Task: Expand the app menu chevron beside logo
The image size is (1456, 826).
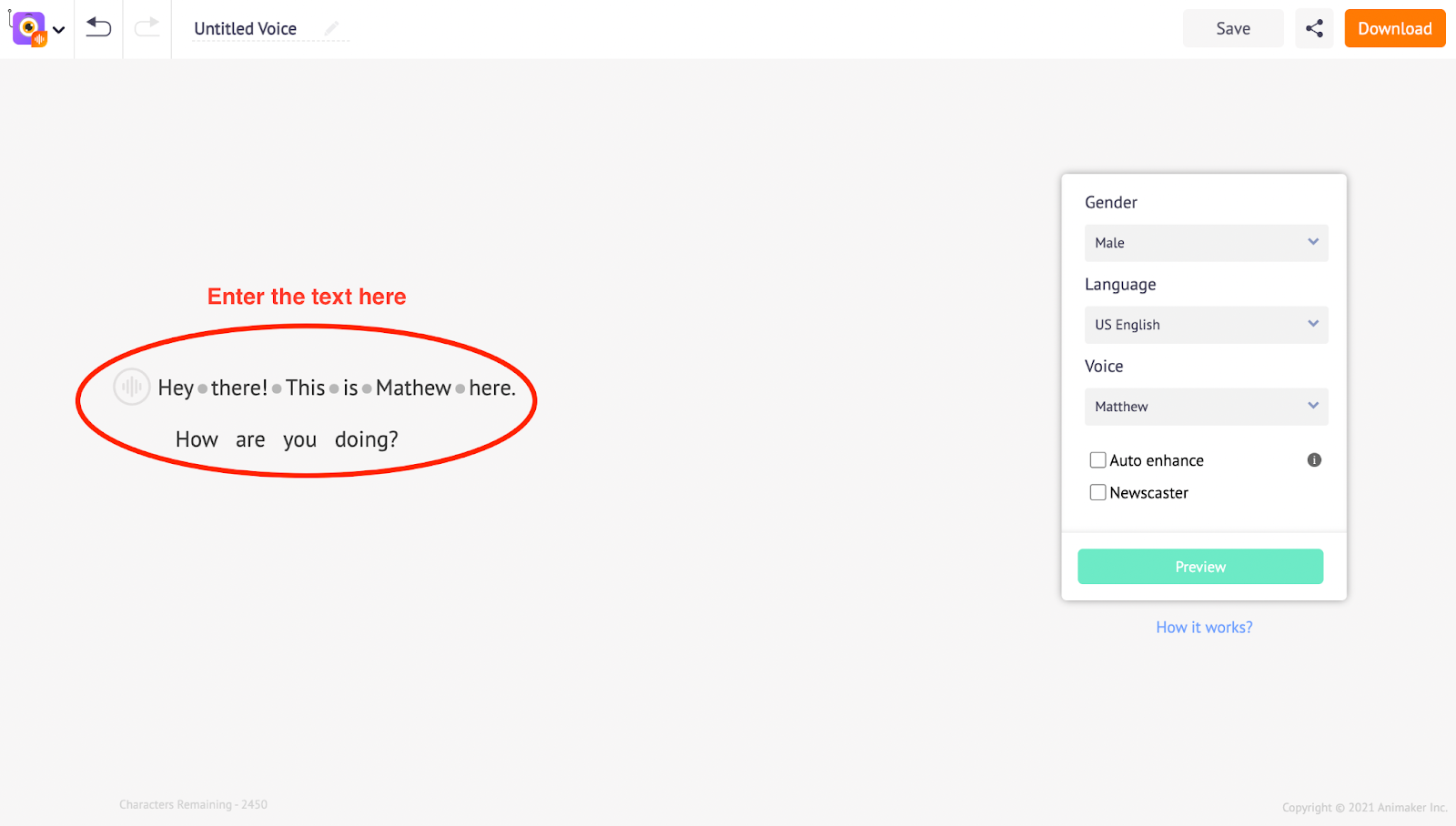Action: [x=59, y=30]
